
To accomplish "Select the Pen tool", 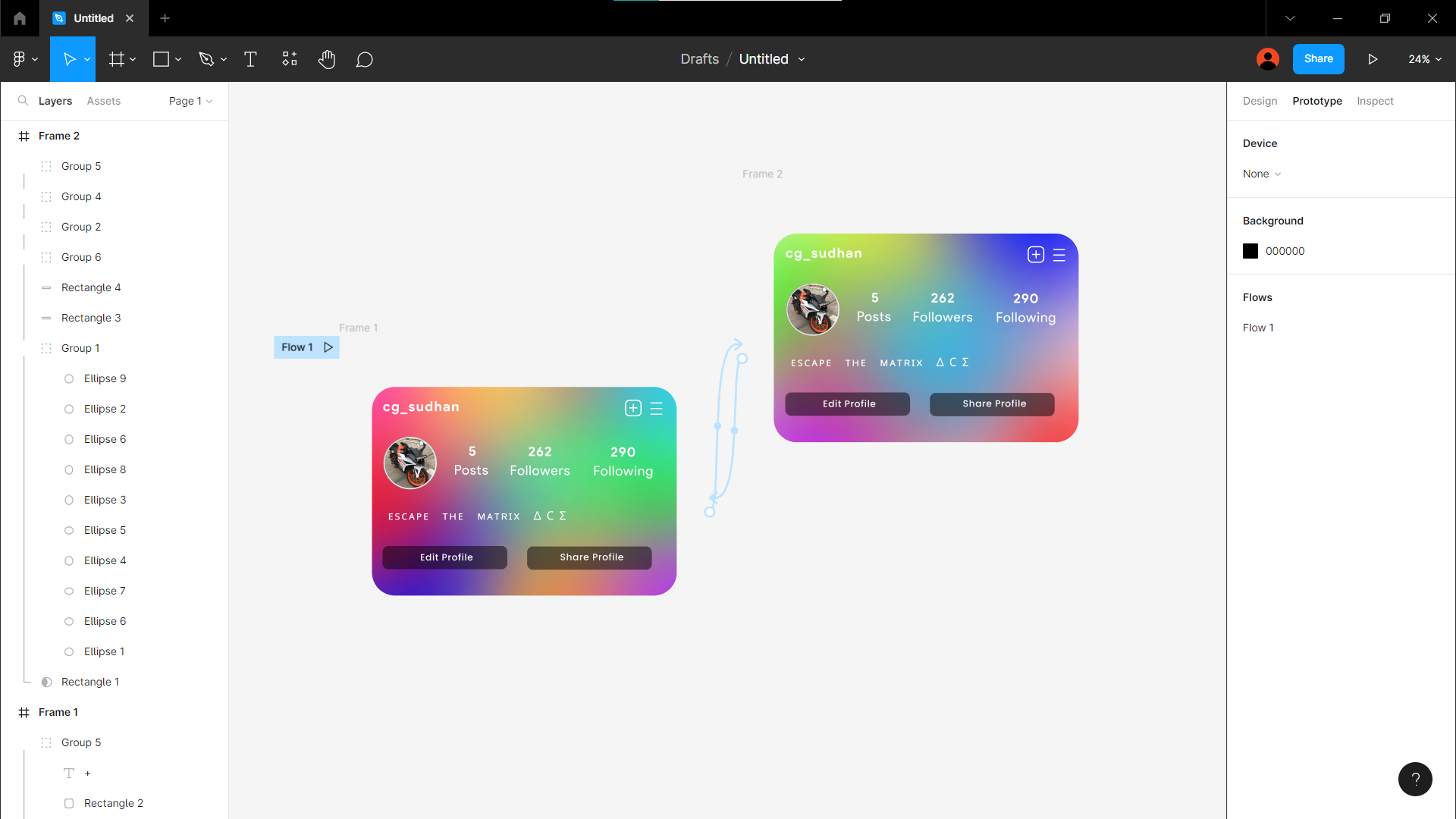I will tap(208, 58).
